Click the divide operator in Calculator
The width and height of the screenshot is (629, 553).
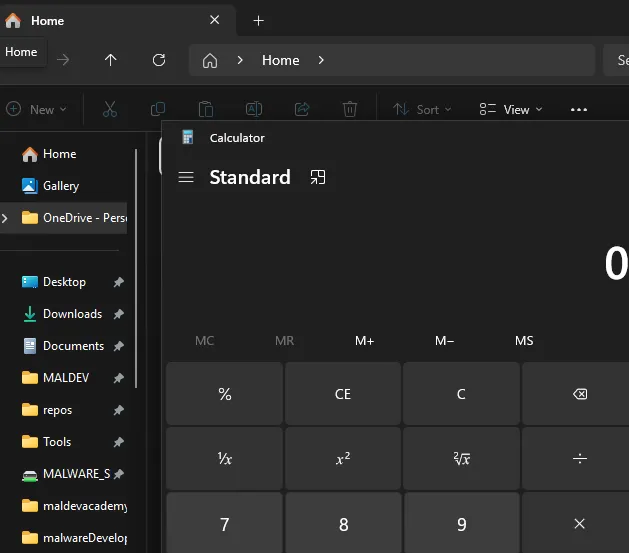(x=580, y=458)
